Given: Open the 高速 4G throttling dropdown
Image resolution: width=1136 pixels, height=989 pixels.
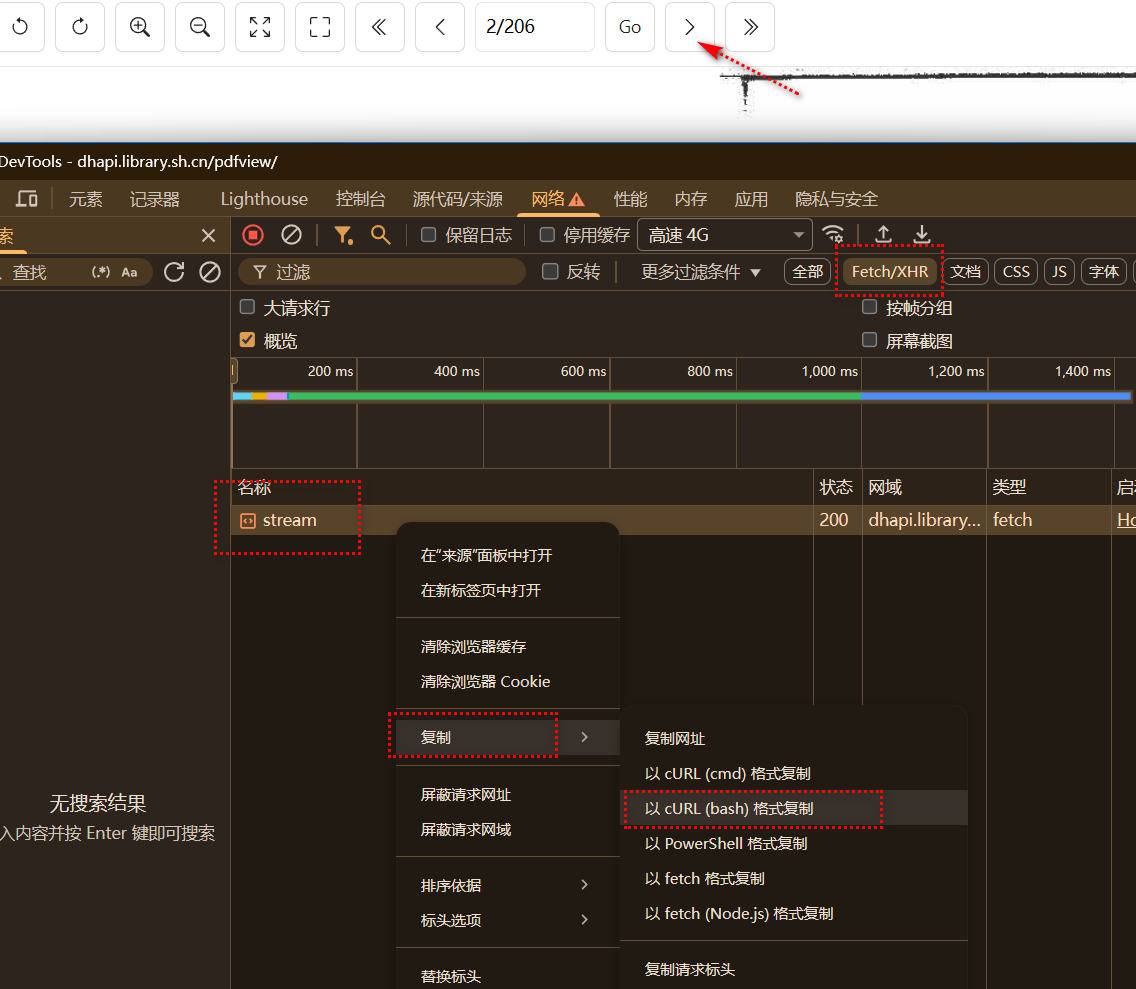Looking at the screenshot, I should click(x=725, y=235).
